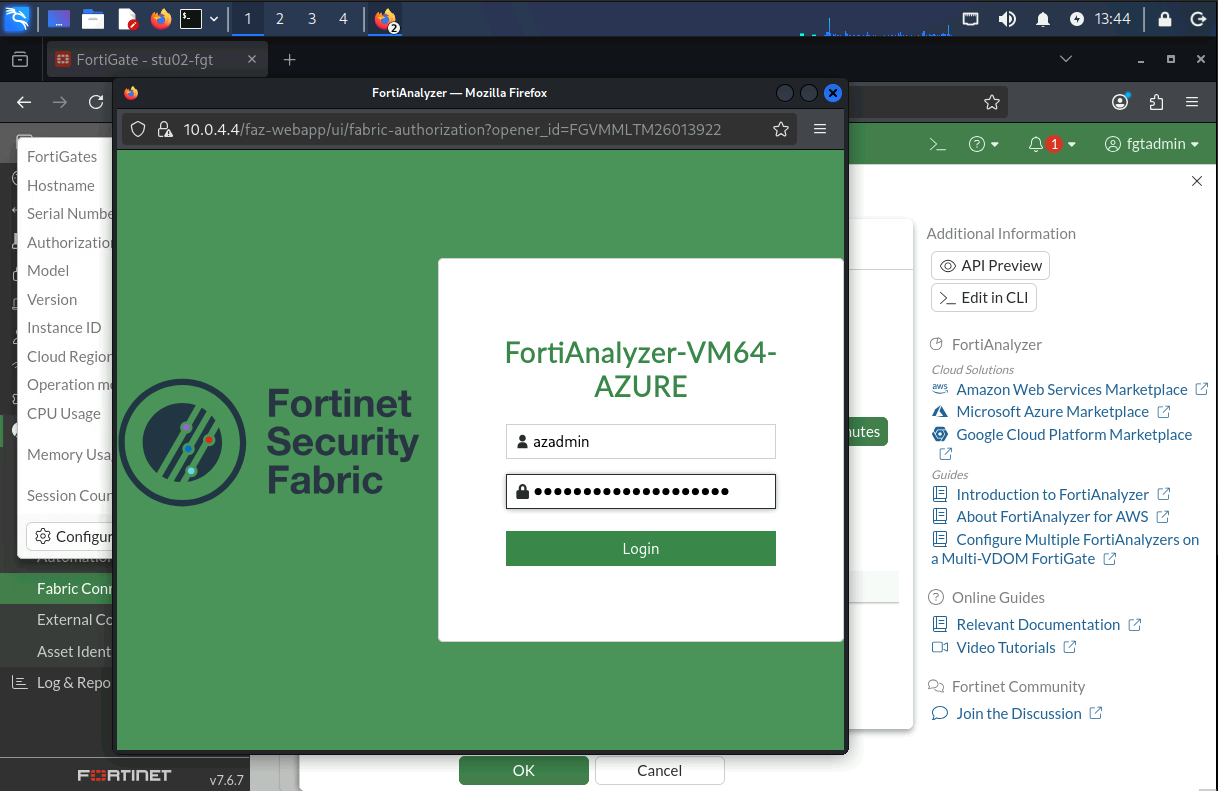Click the bookmark star in FortiAnalyzer popup address bar
Screen dimensions: 1218x791
pyautogui.click(x=781, y=129)
